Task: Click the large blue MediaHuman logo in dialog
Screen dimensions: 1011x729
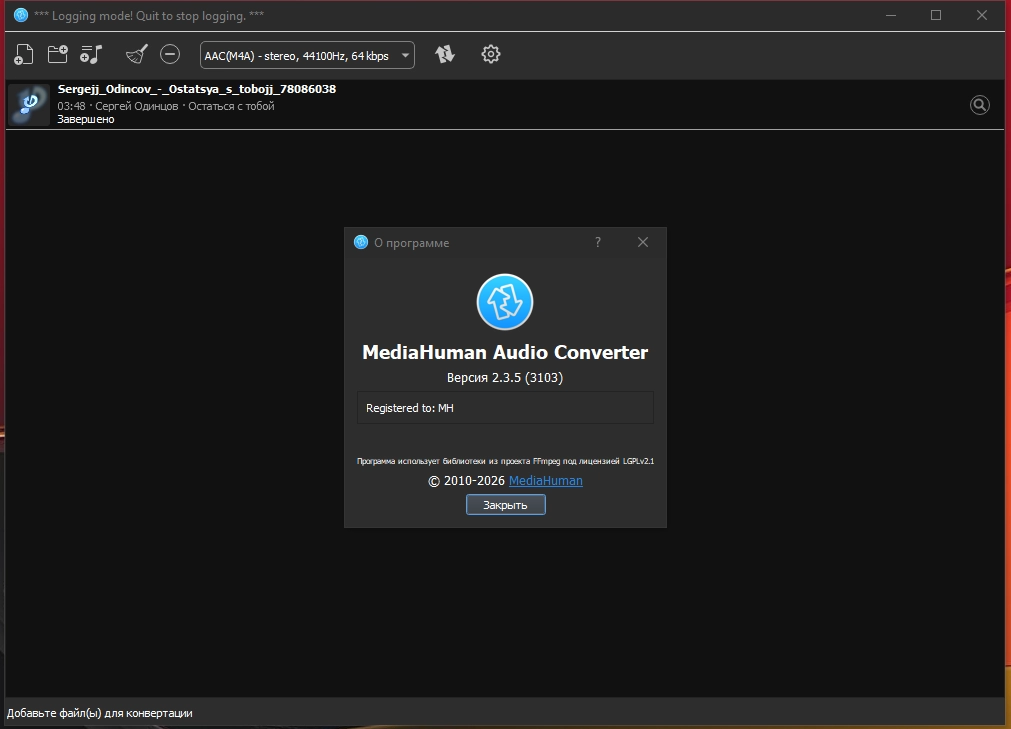Action: pos(505,302)
